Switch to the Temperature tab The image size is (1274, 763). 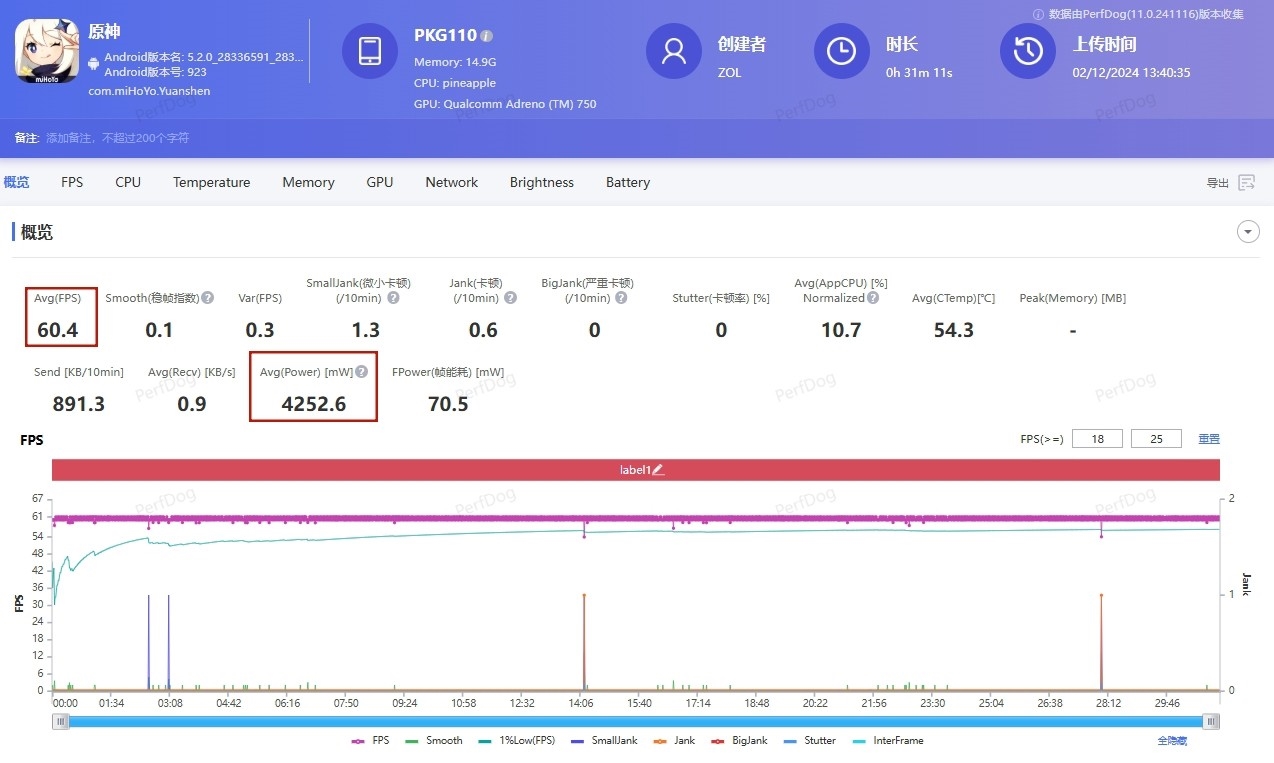211,182
